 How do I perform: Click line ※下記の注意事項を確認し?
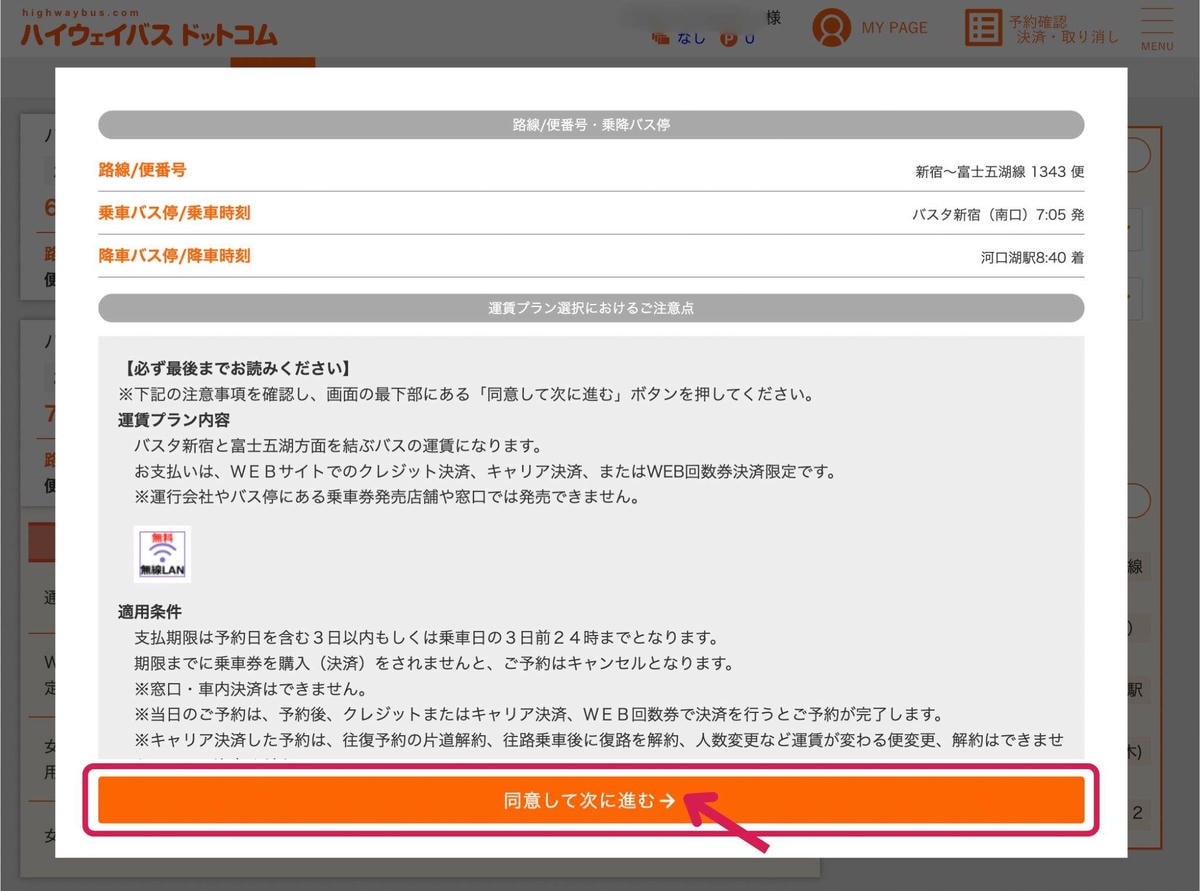pyautogui.click(x=466, y=394)
